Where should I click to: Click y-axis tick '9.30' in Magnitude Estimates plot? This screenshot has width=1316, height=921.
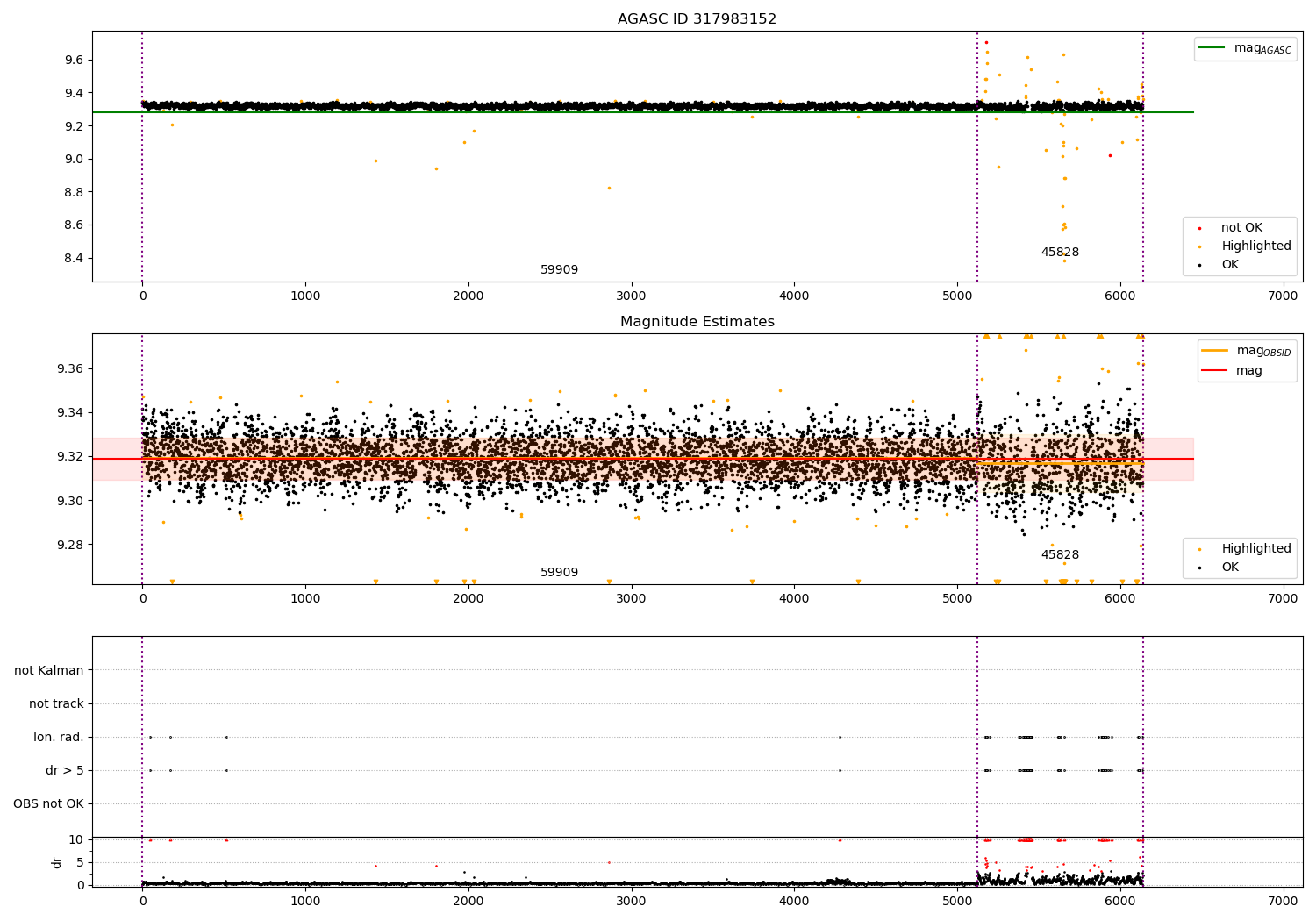tap(70, 501)
